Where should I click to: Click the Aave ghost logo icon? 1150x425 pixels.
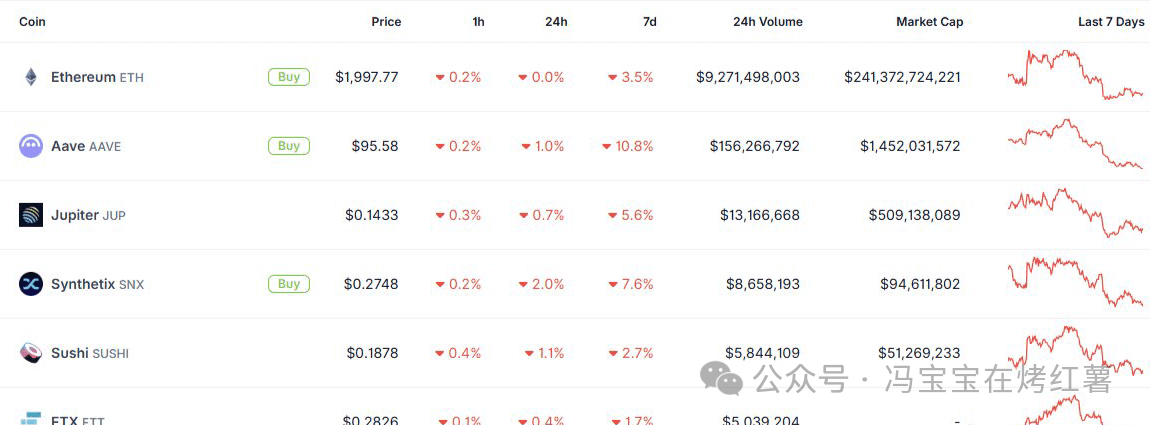click(31, 146)
